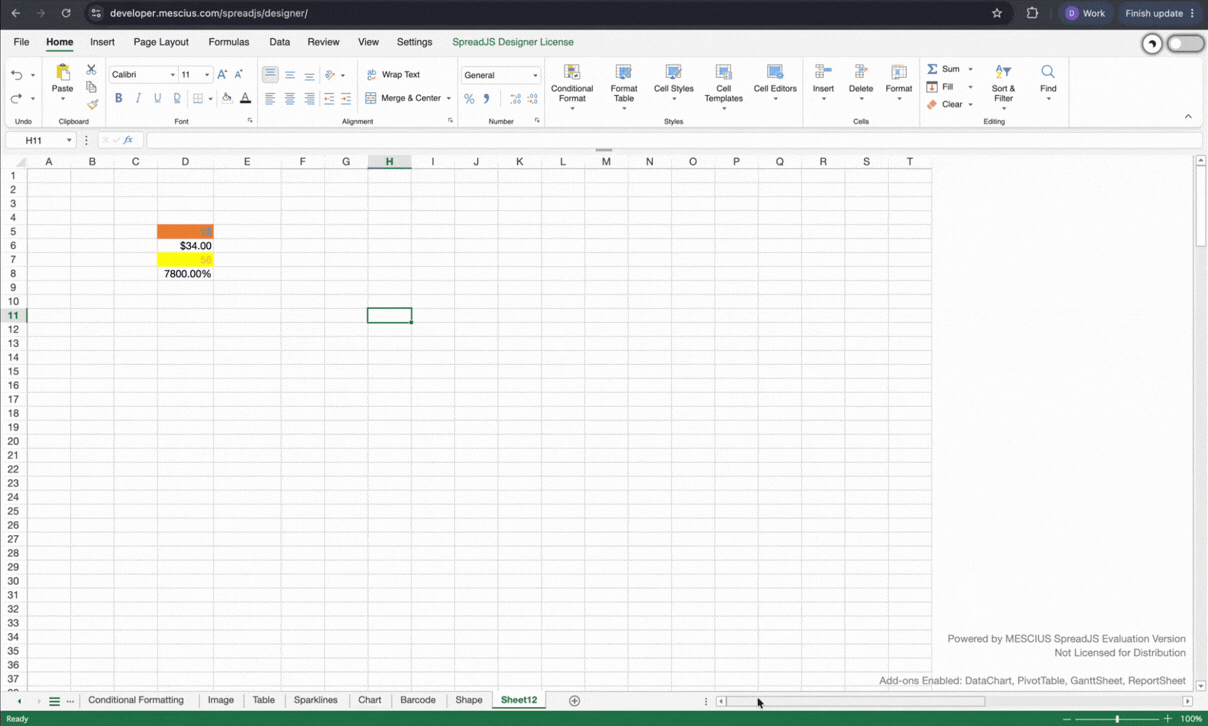Click the Wrap Text button
Viewport: 1208px width, 726px height.
tap(393, 75)
